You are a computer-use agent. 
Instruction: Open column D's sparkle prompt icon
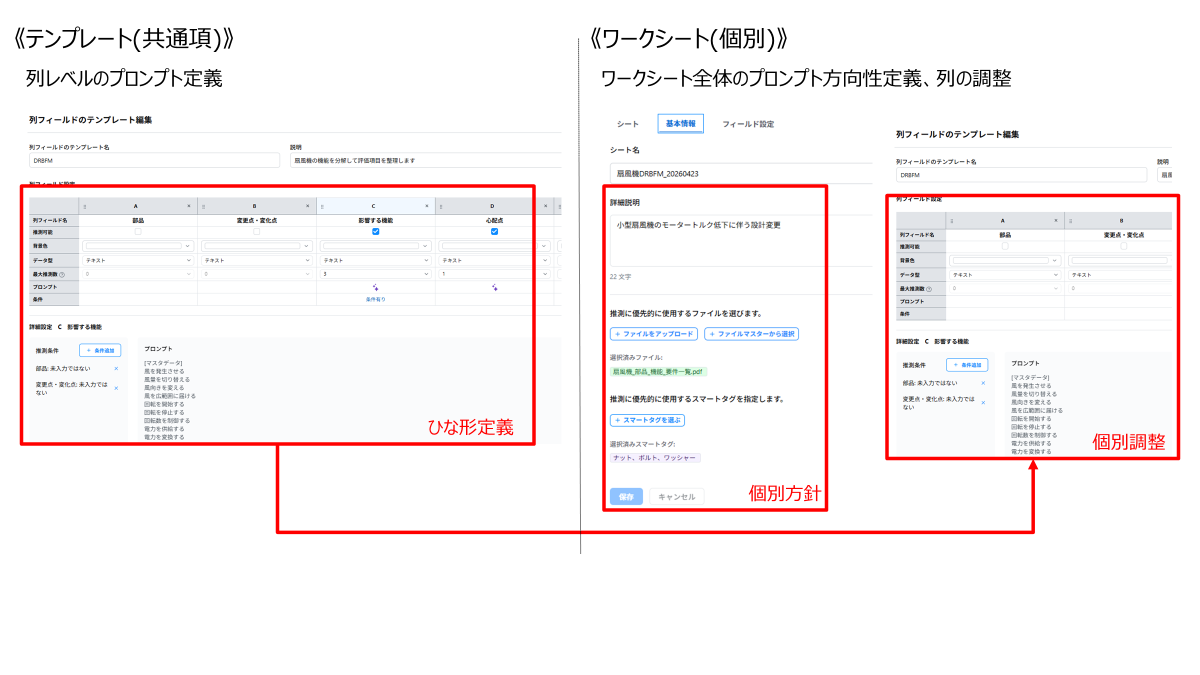click(494, 287)
